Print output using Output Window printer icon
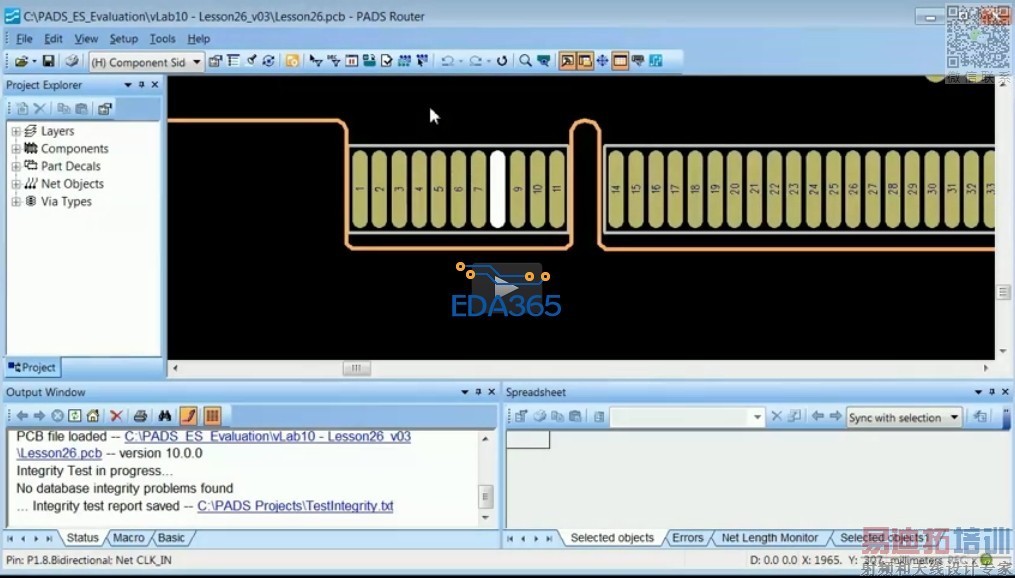The height and width of the screenshot is (578, 1015). pos(140,416)
